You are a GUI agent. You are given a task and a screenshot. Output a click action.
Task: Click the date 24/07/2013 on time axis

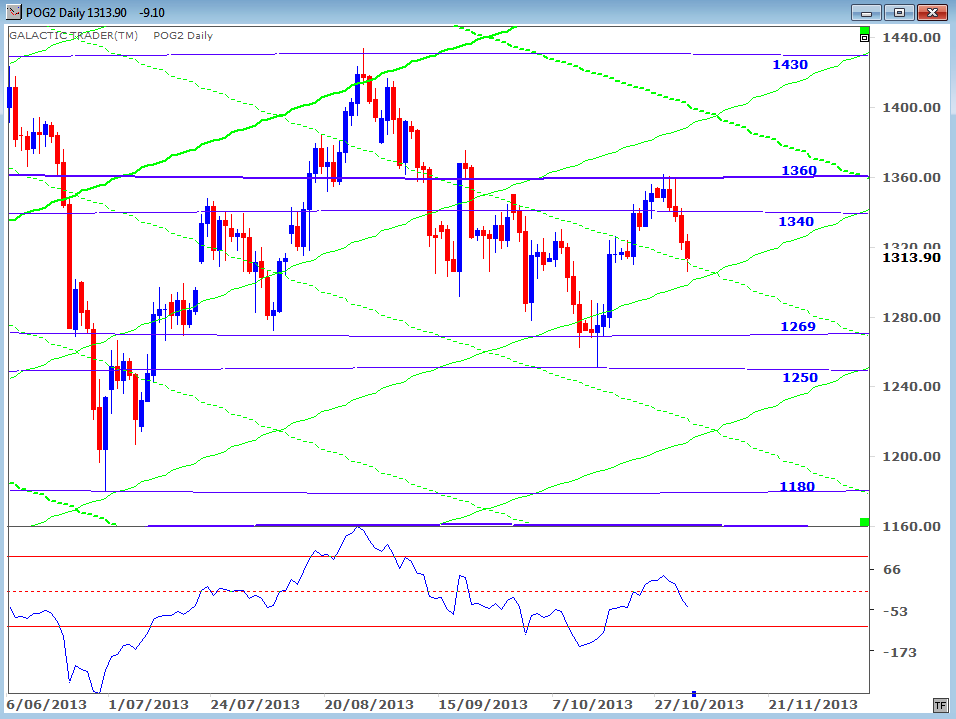[255, 704]
